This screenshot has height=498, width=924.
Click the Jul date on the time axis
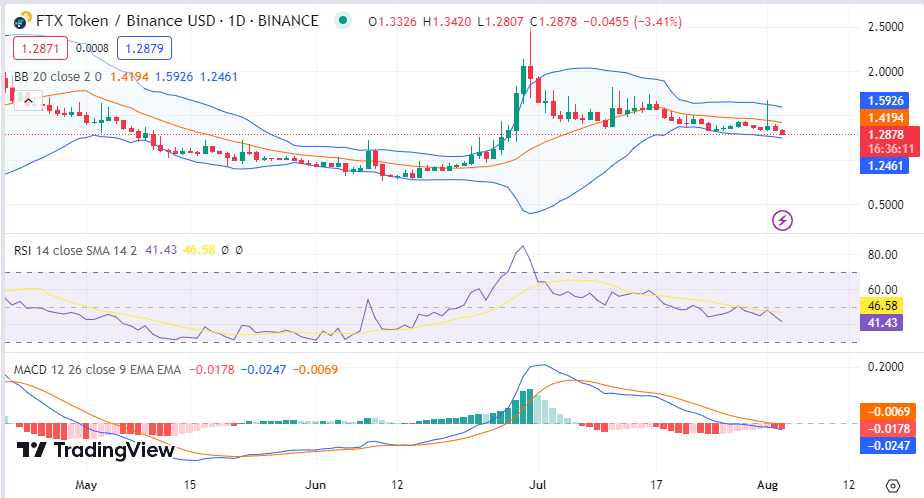(x=537, y=485)
